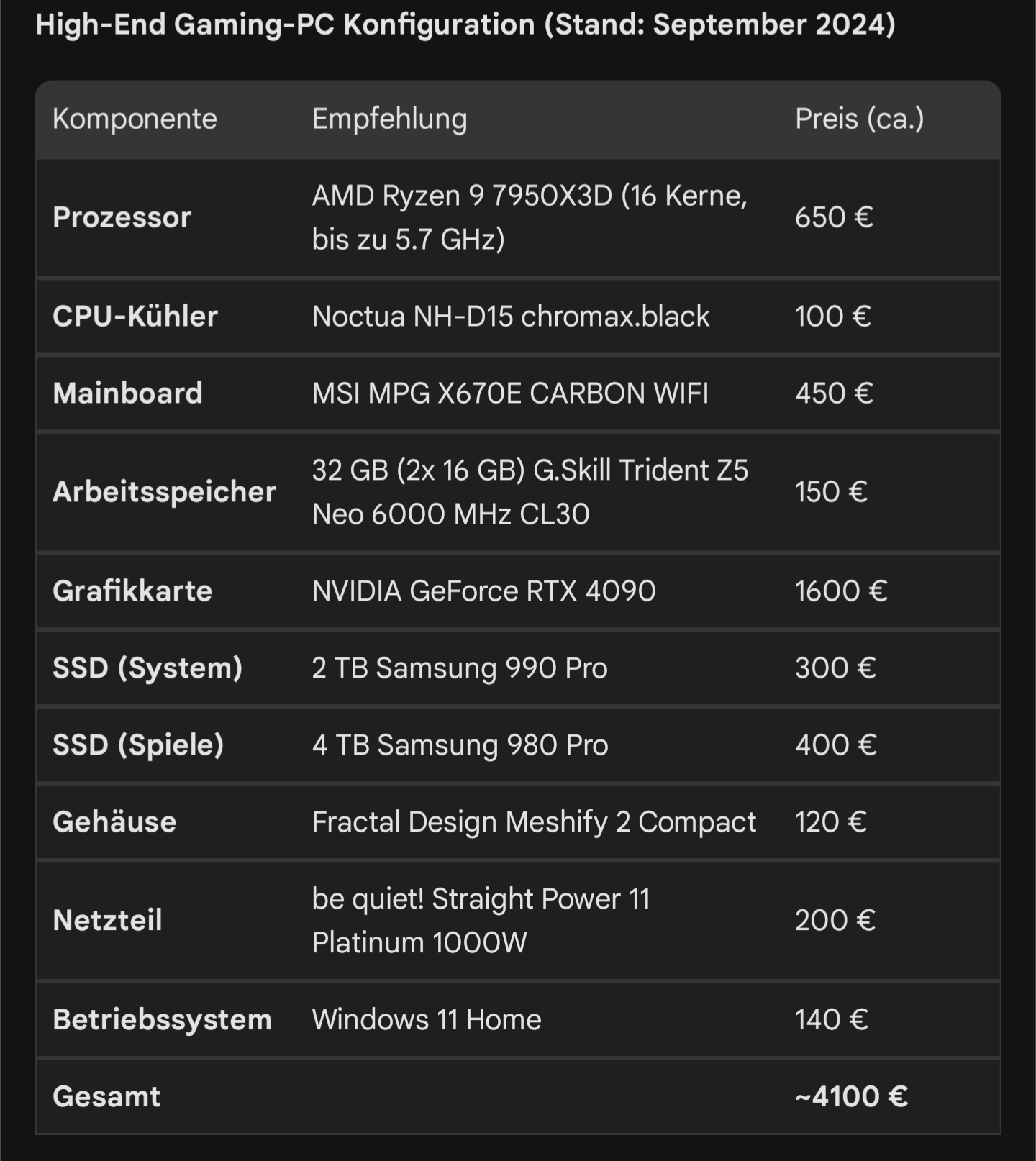Click 2 TB Samsung 990 Pro entry
1036x1161 pixels.
(x=459, y=668)
